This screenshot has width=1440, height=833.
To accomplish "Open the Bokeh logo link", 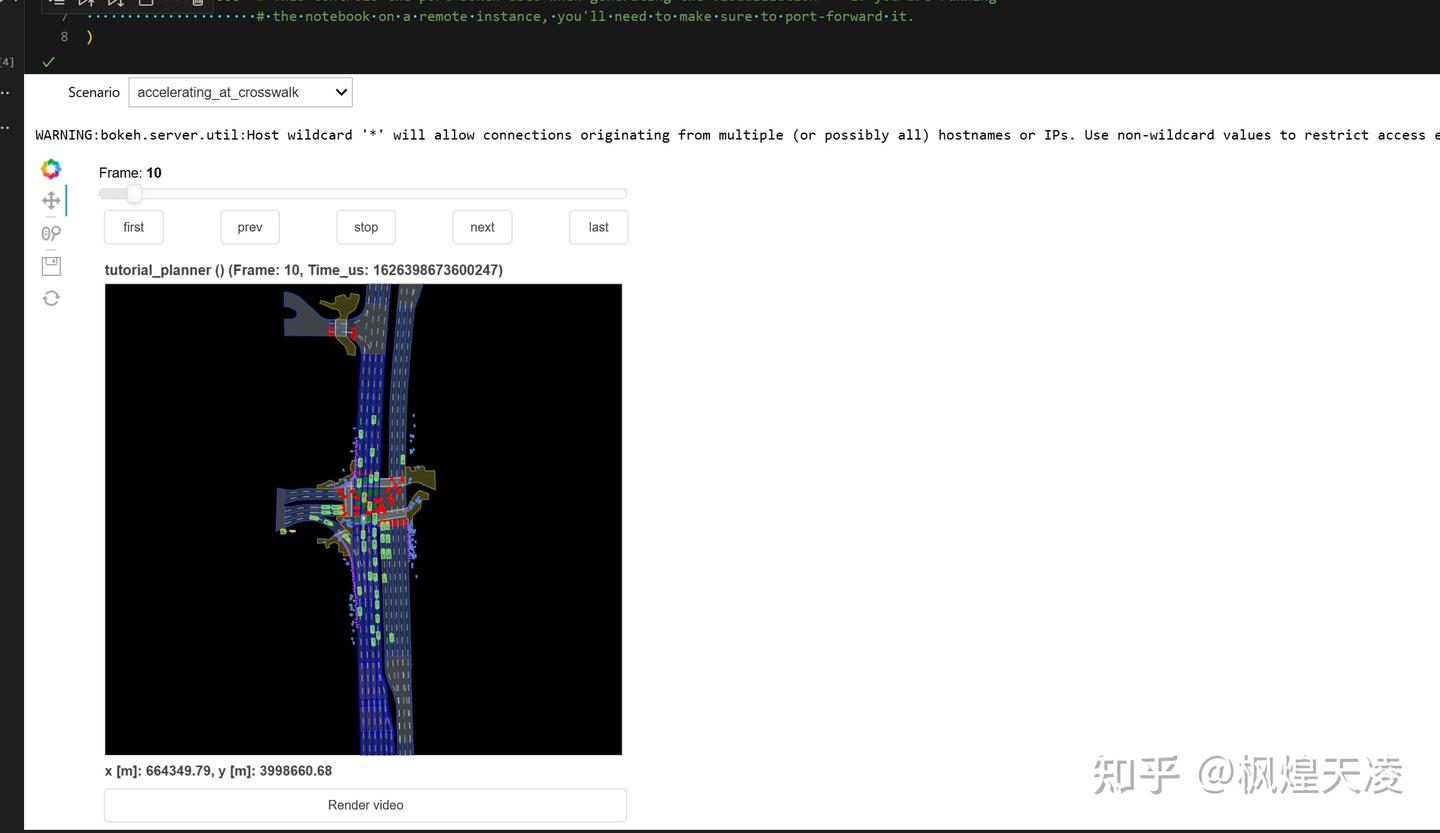I will [51, 169].
